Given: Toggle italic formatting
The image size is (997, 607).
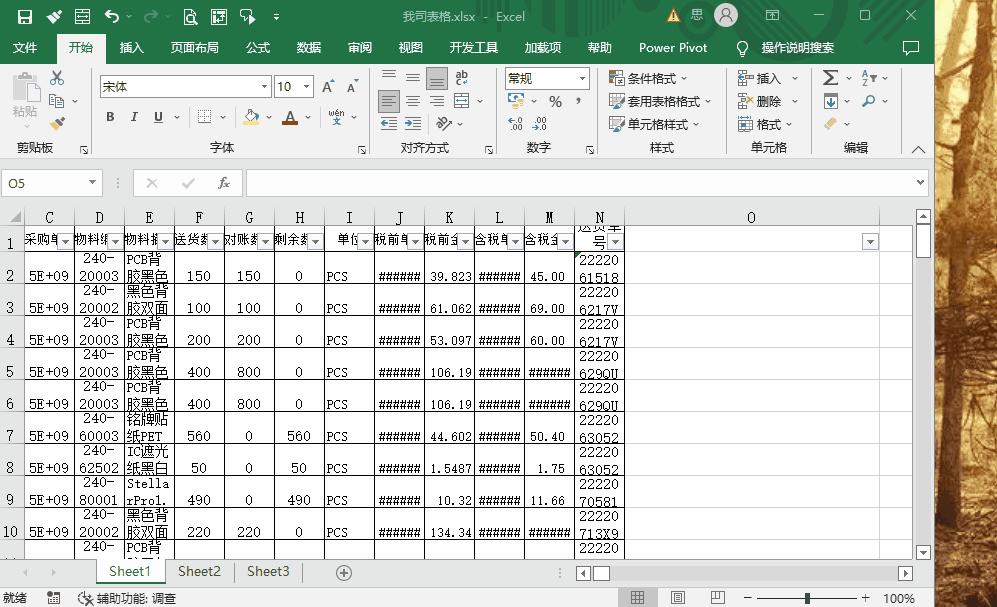Looking at the screenshot, I should [x=133, y=117].
